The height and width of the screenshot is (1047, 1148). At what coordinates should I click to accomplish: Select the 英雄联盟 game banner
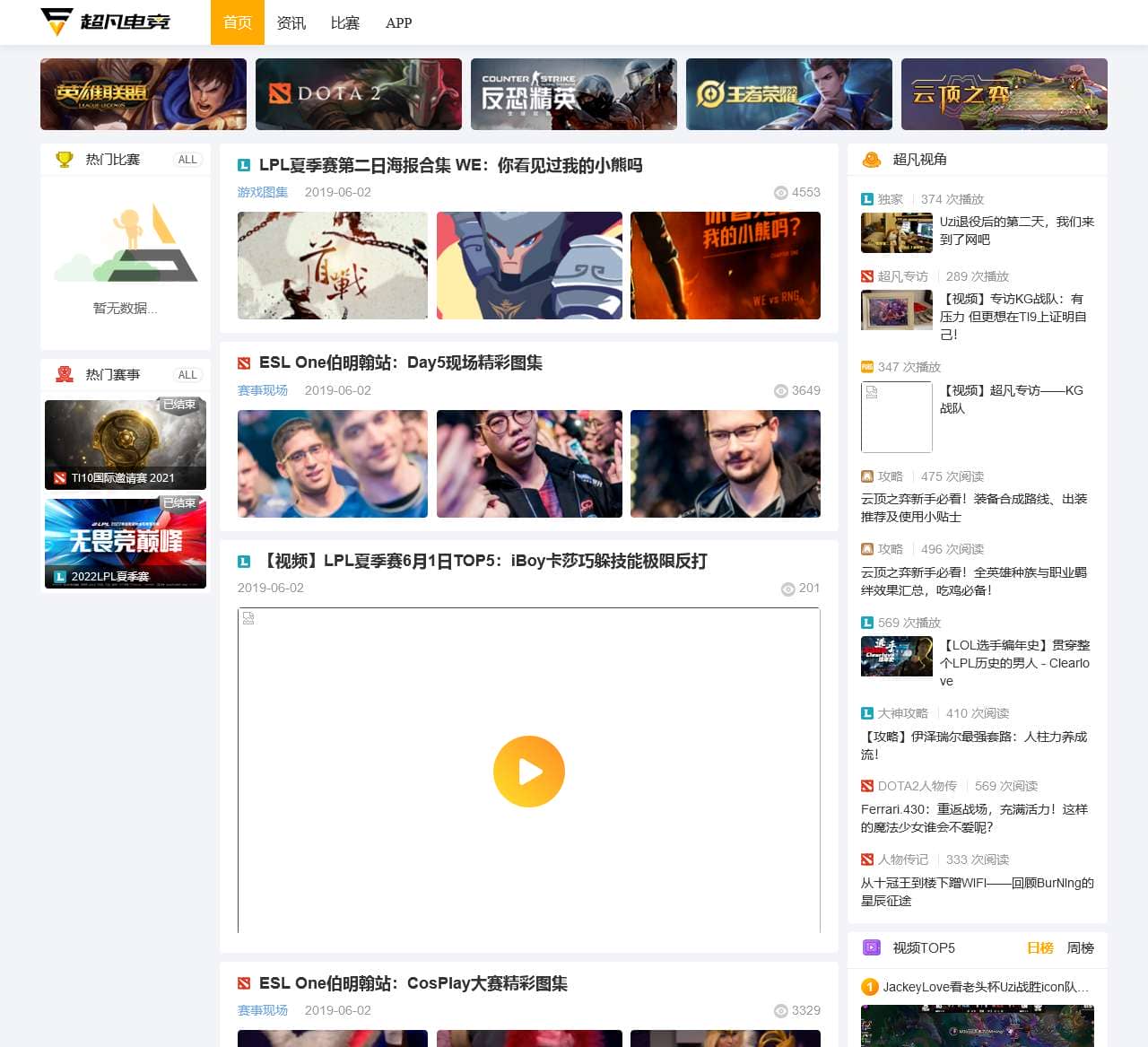click(143, 94)
